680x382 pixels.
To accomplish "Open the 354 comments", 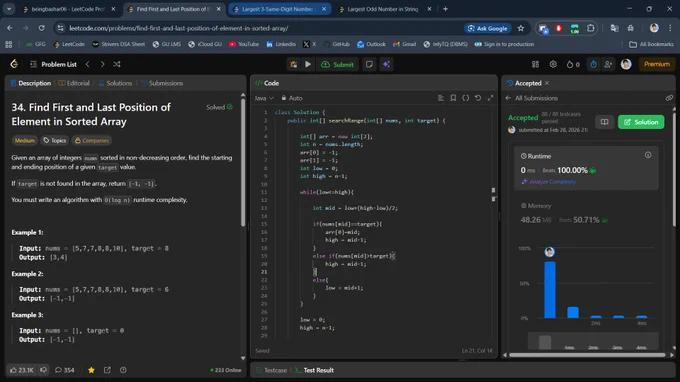I will click(x=65, y=370).
